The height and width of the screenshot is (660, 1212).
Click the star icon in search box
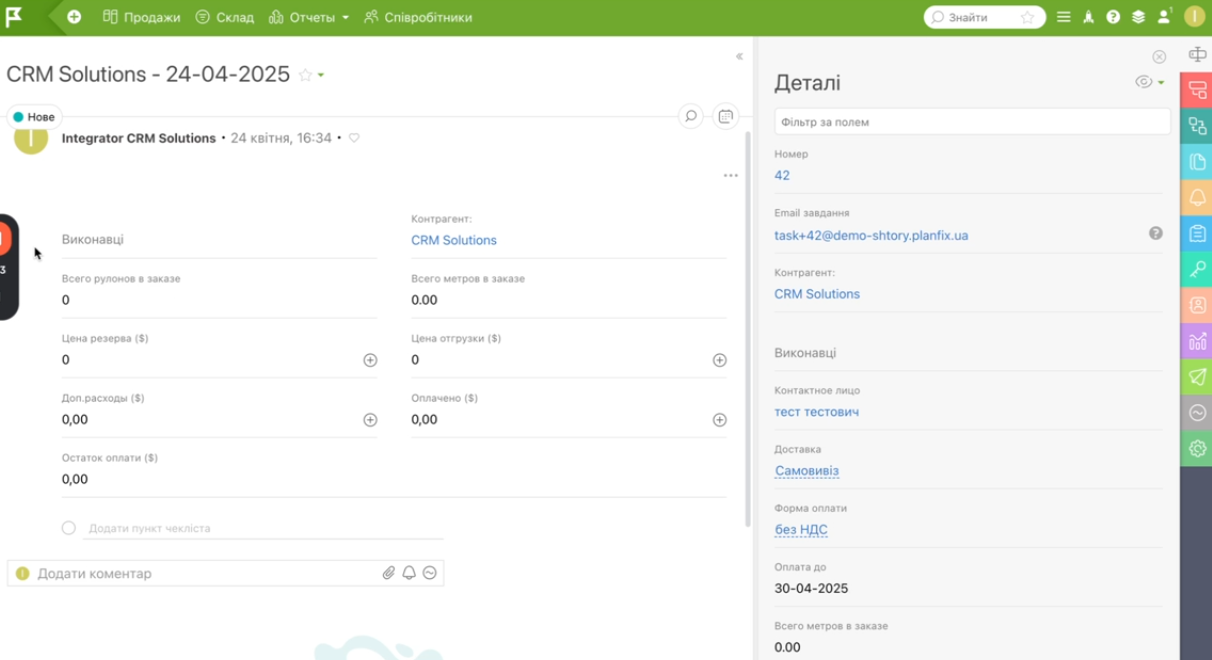click(x=1028, y=17)
